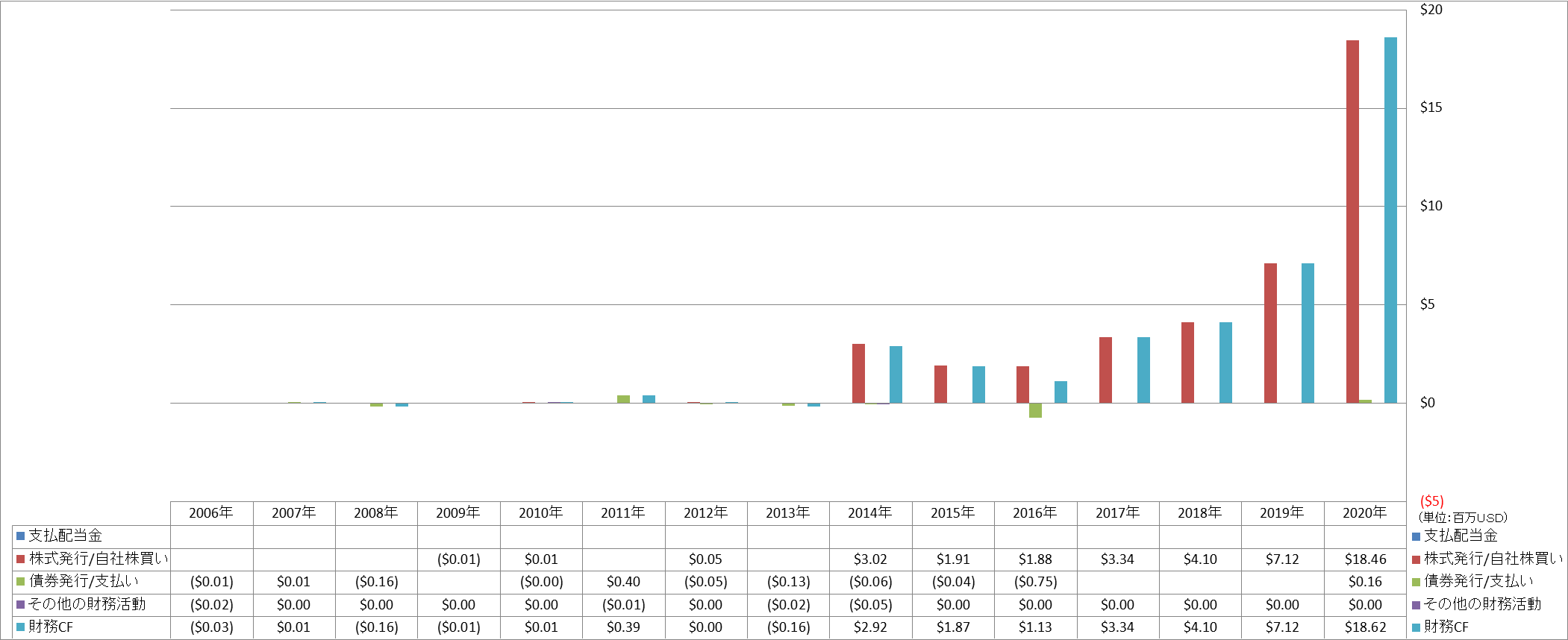Click the $10 axis label
Viewport: 1568px width, 640px height.
pyautogui.click(x=1431, y=206)
